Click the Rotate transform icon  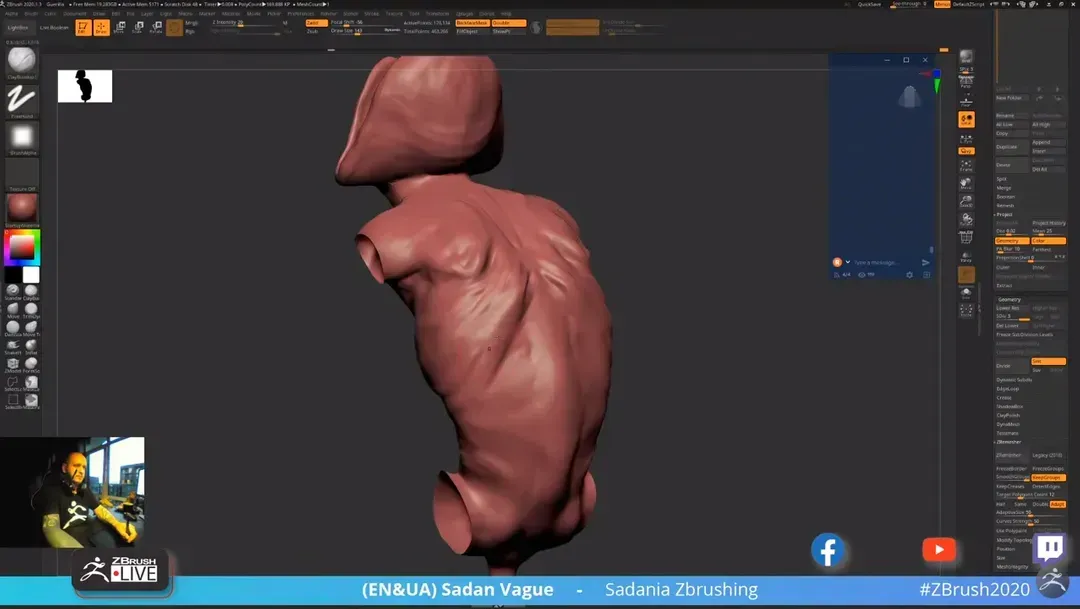click(x=156, y=27)
